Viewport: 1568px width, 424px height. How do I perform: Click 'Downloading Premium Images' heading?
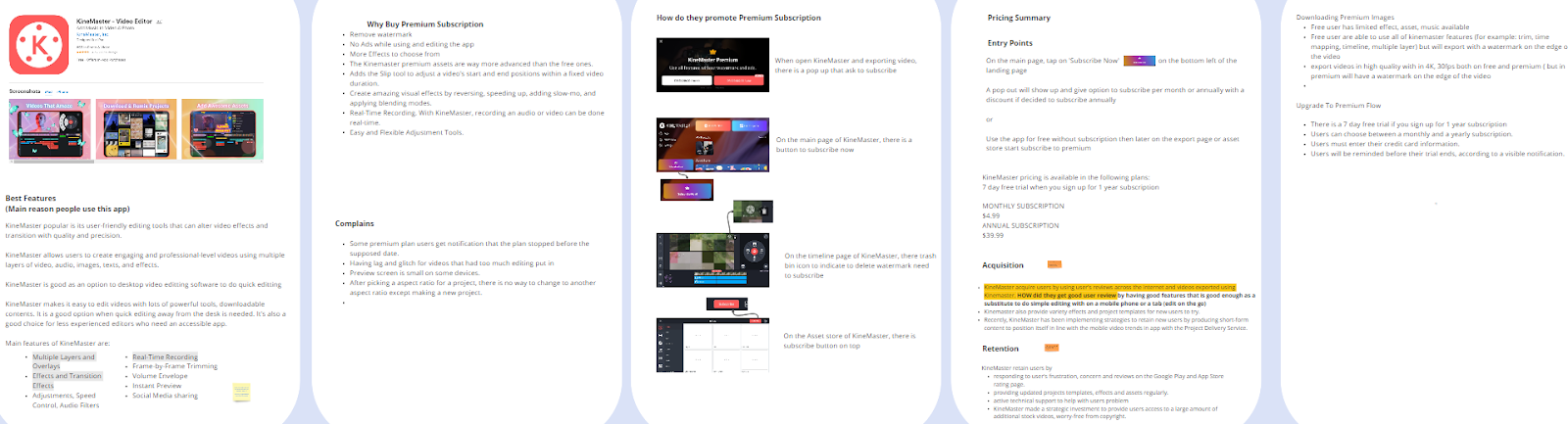(1345, 18)
